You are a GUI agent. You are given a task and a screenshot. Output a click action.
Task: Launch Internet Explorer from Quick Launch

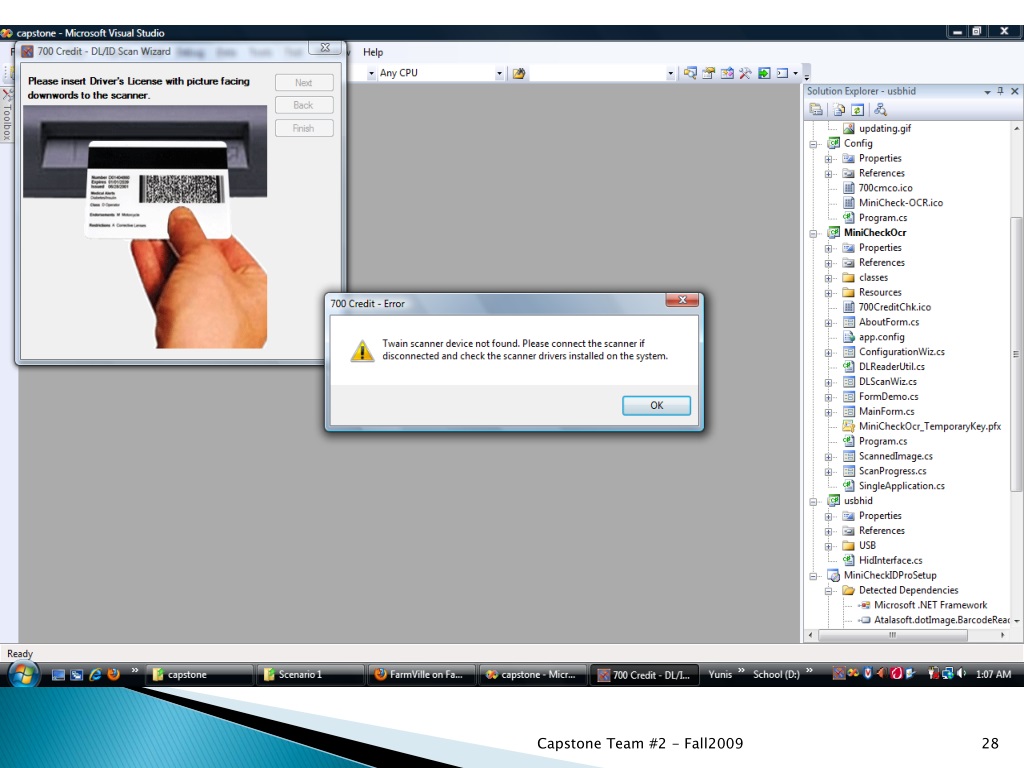click(95, 675)
